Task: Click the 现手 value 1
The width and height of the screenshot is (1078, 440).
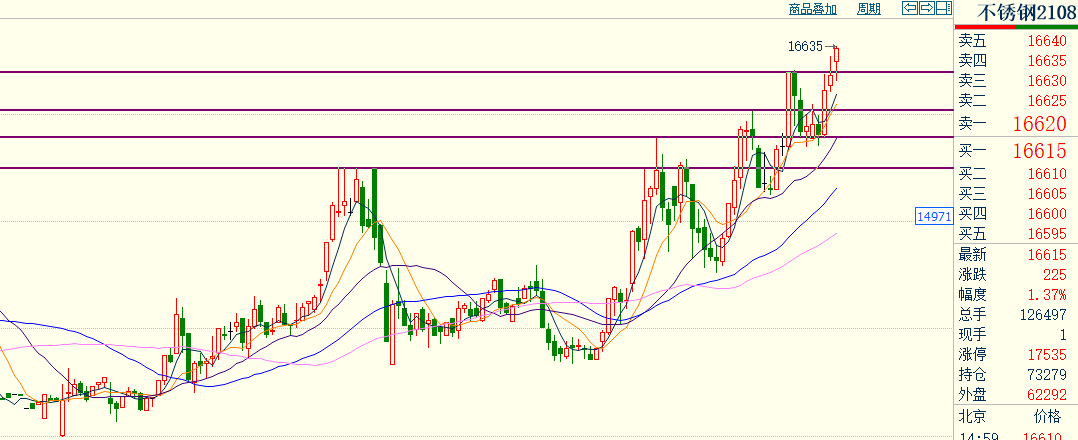Action: coord(1063,336)
